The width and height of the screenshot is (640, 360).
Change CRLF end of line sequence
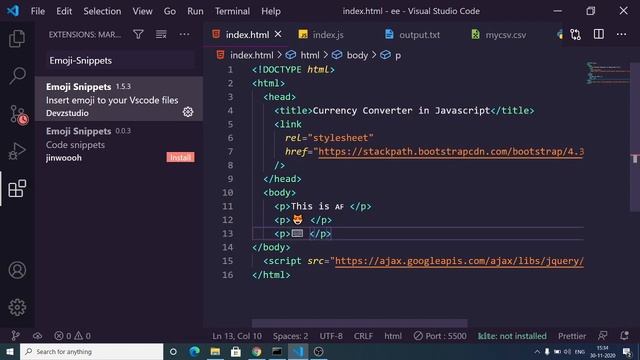(x=363, y=336)
